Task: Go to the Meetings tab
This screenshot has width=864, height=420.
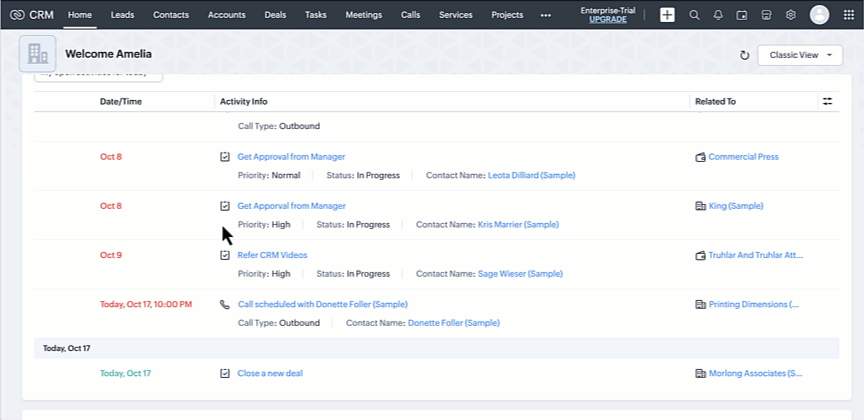Action: click(x=363, y=15)
